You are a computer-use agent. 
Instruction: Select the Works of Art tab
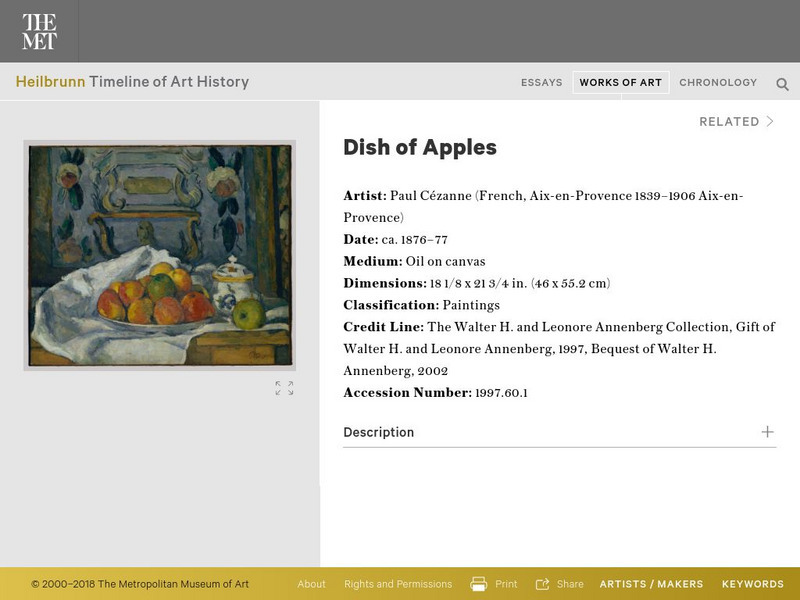click(x=620, y=83)
